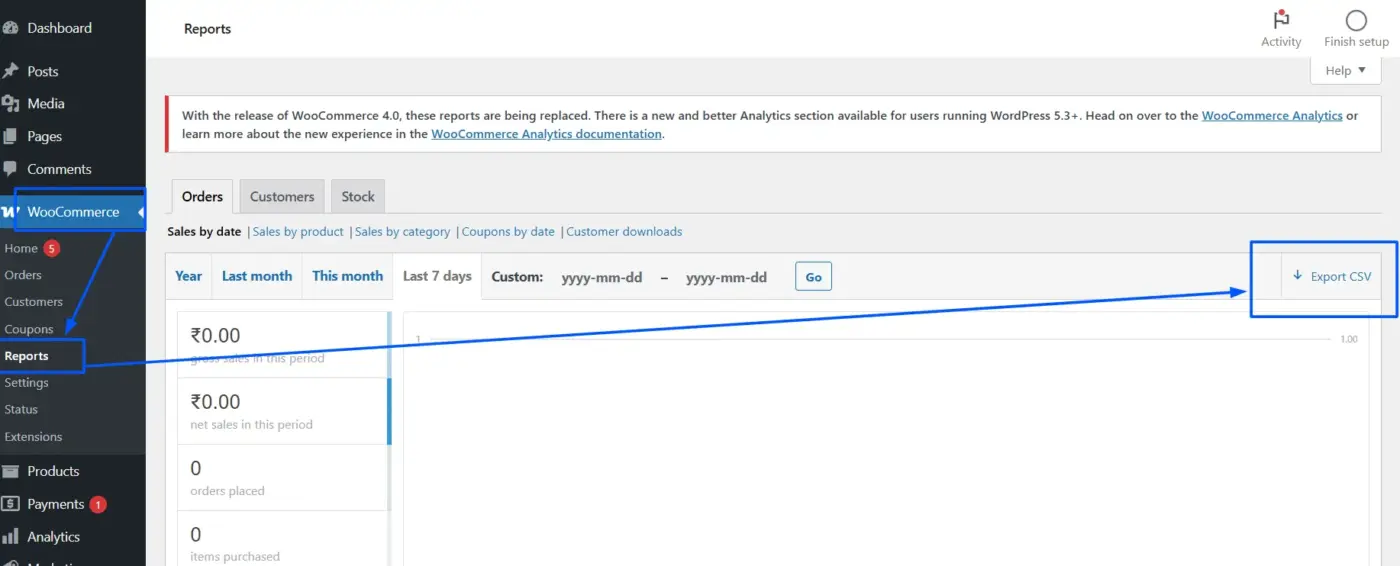This screenshot has height=566, width=1400.
Task: Click the Payments dollar icon
Action: coord(10,504)
